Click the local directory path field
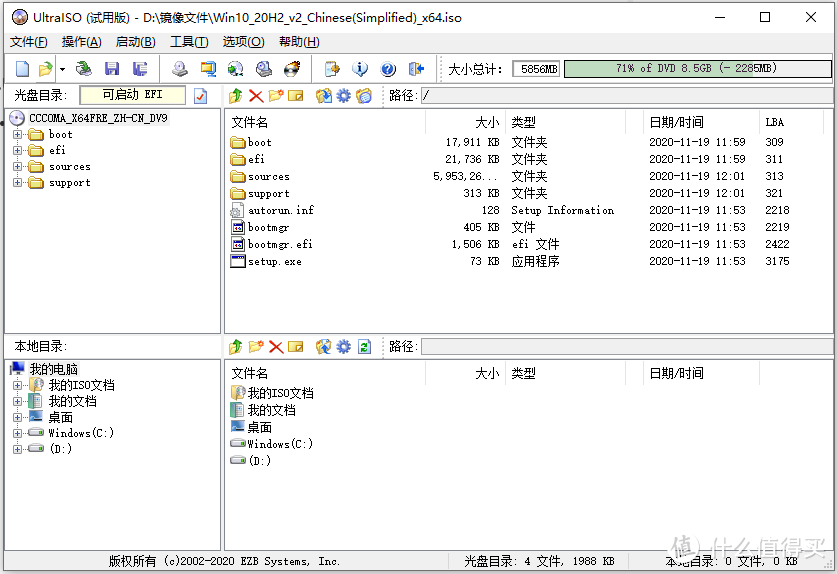The height and width of the screenshot is (574, 837). point(626,347)
